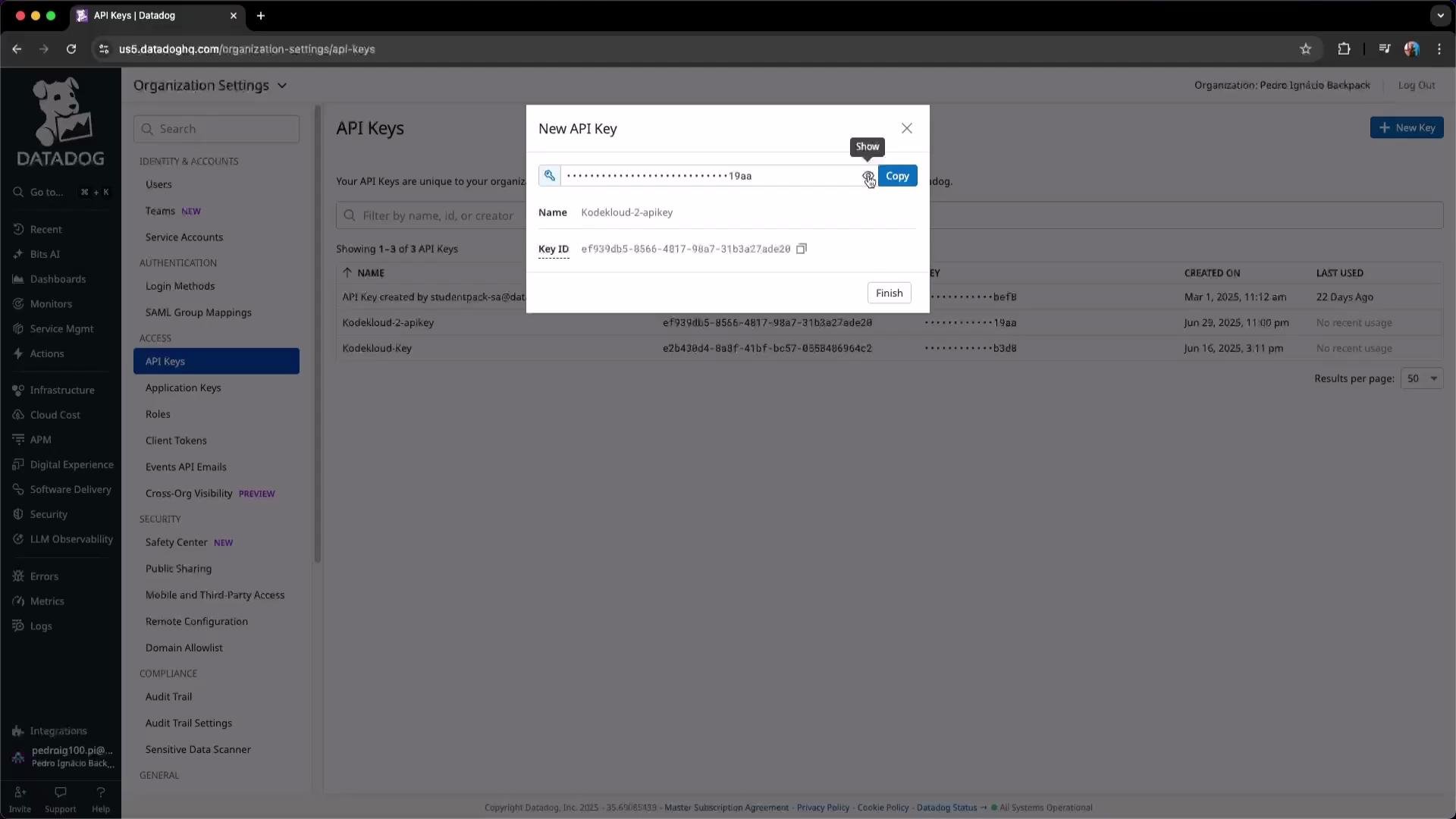Open the Support chat icon
1456x819 pixels.
pos(60,799)
